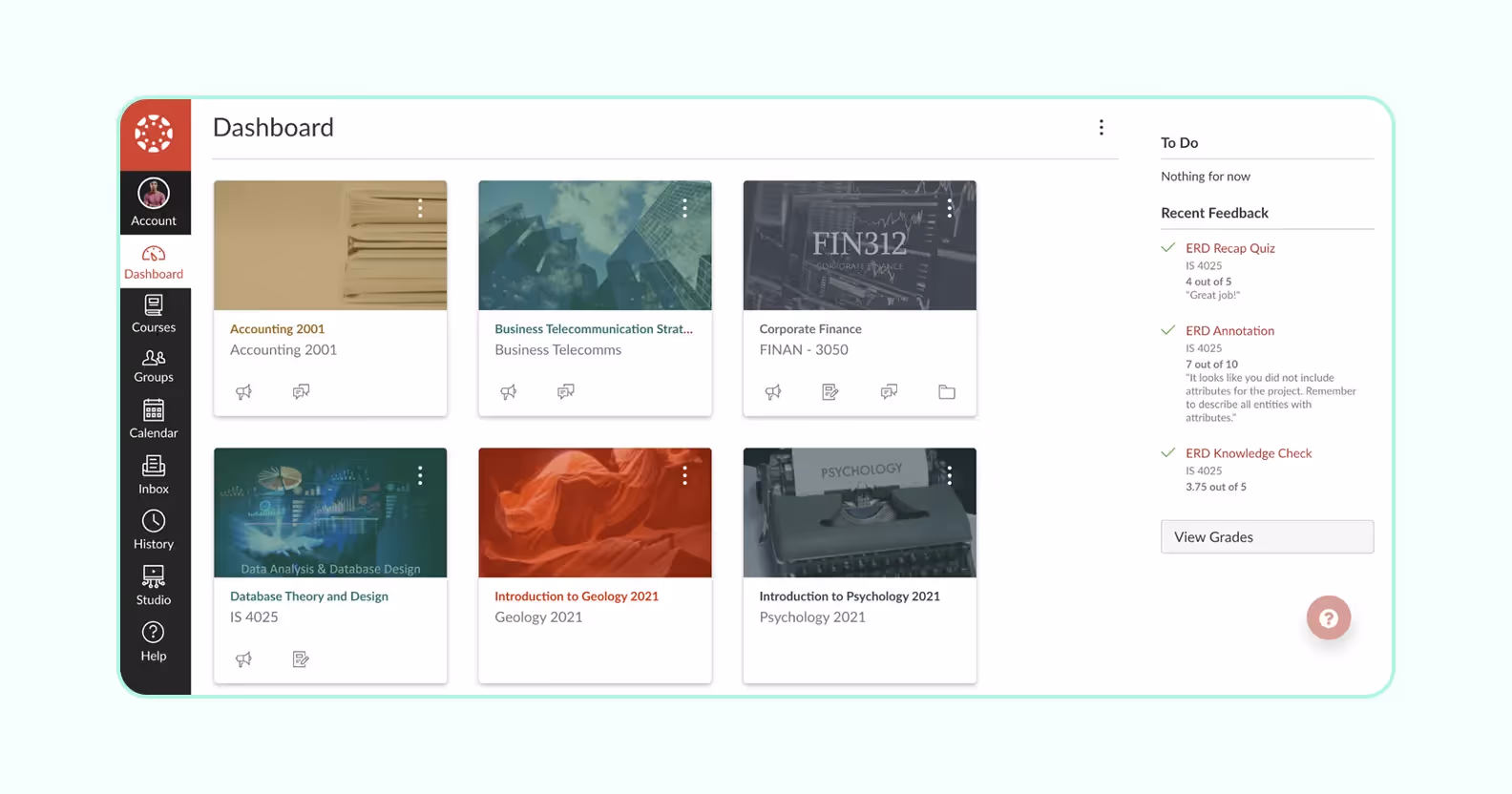Click the View Grades button

pyautogui.click(x=1267, y=536)
